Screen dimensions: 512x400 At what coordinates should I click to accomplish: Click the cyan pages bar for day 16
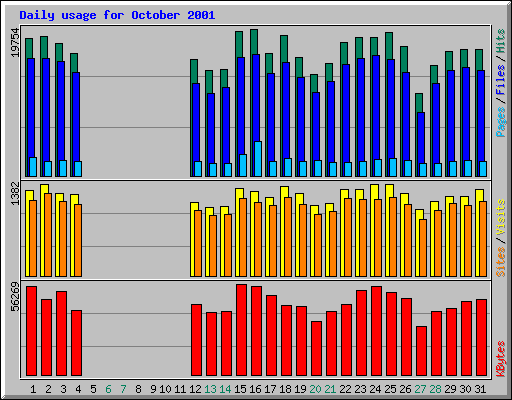point(258,159)
